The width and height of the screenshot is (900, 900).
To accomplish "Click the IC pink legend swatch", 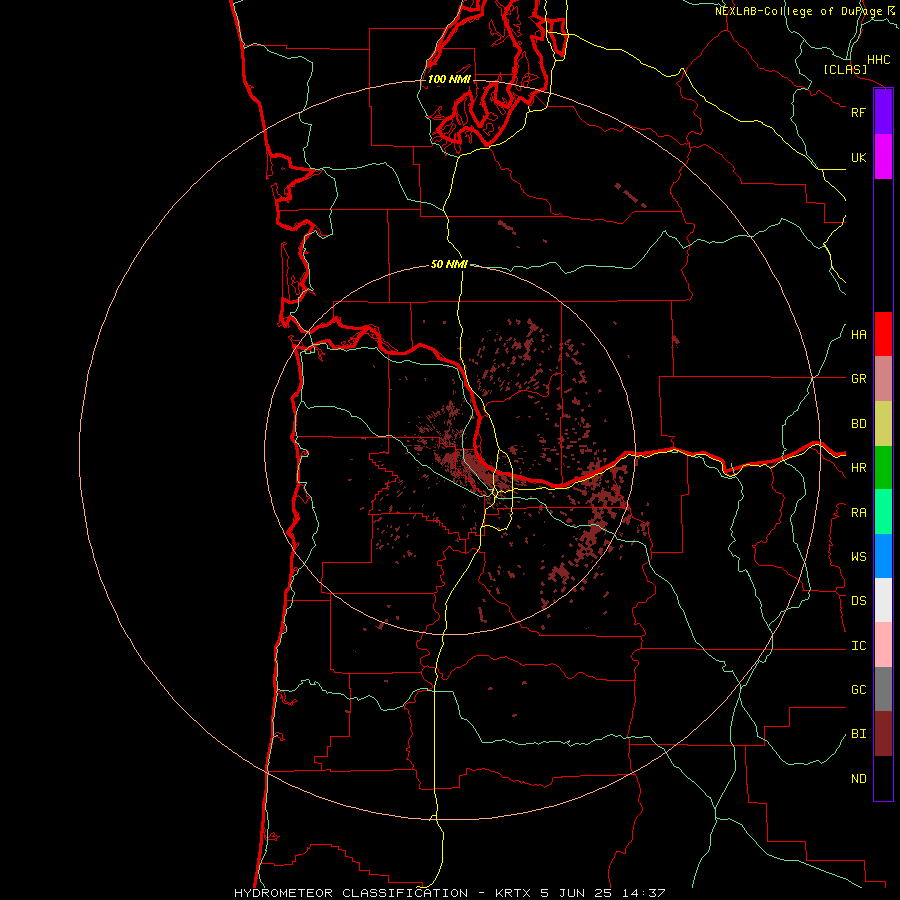I will pos(883,645).
